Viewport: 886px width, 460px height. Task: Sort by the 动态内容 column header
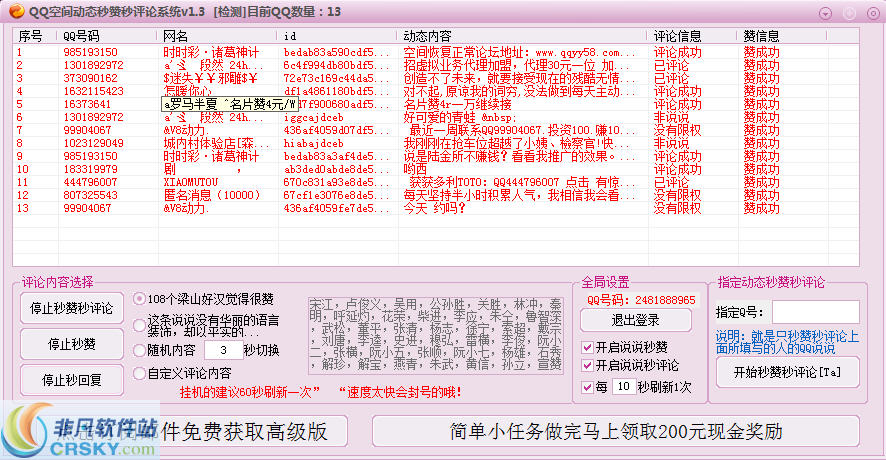point(522,36)
